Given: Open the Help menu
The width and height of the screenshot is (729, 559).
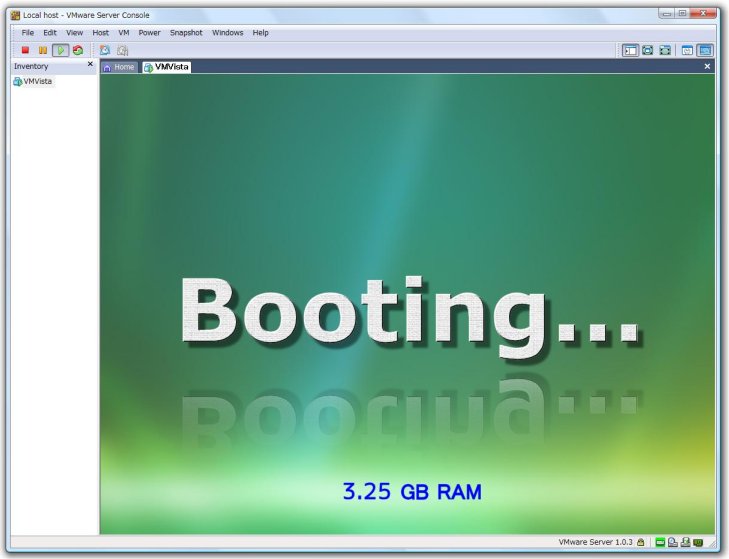Looking at the screenshot, I should click(260, 33).
